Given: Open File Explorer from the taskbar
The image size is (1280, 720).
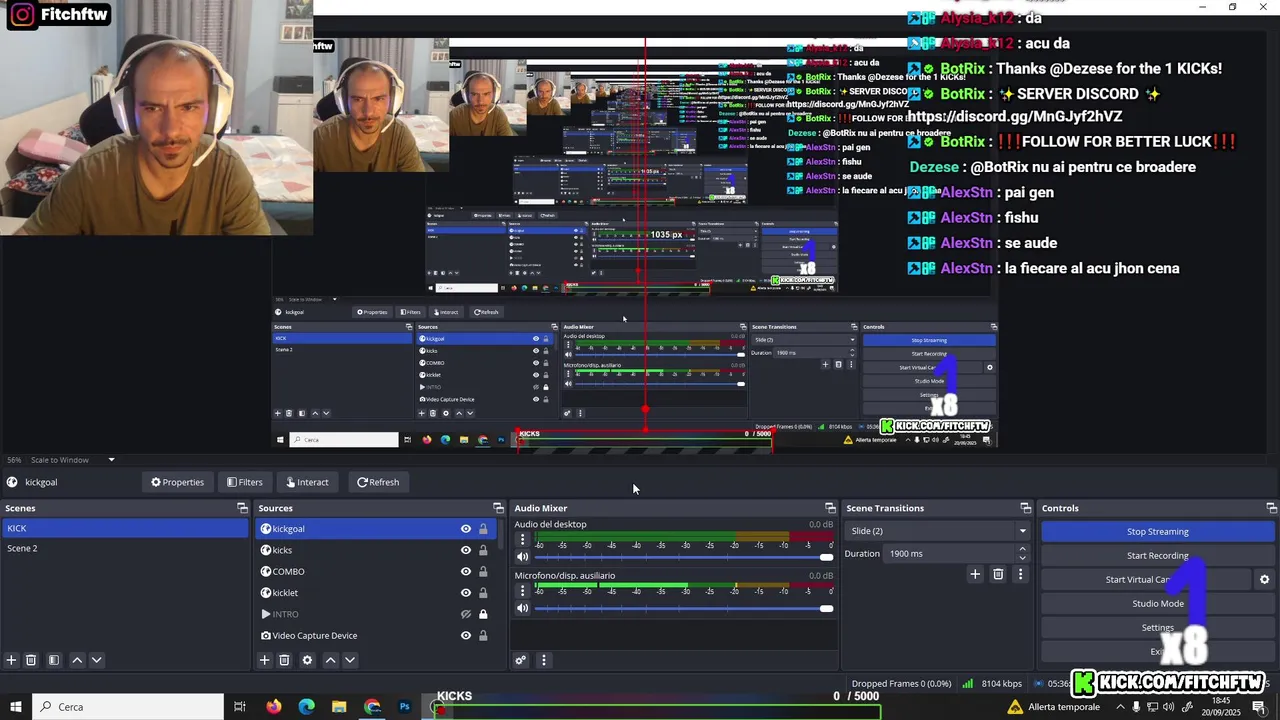Looking at the screenshot, I should pos(339,707).
